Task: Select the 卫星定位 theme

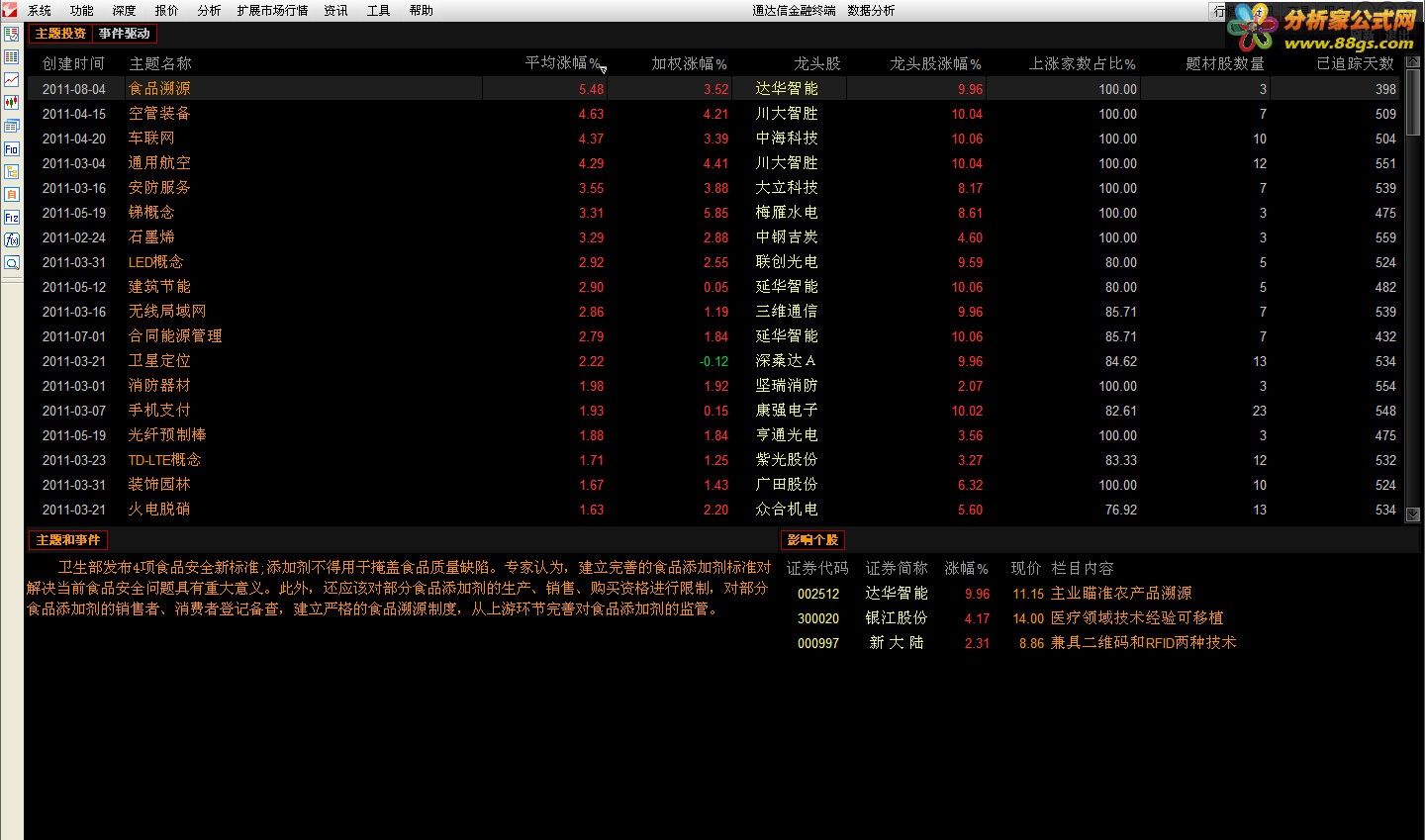Action: pos(159,361)
